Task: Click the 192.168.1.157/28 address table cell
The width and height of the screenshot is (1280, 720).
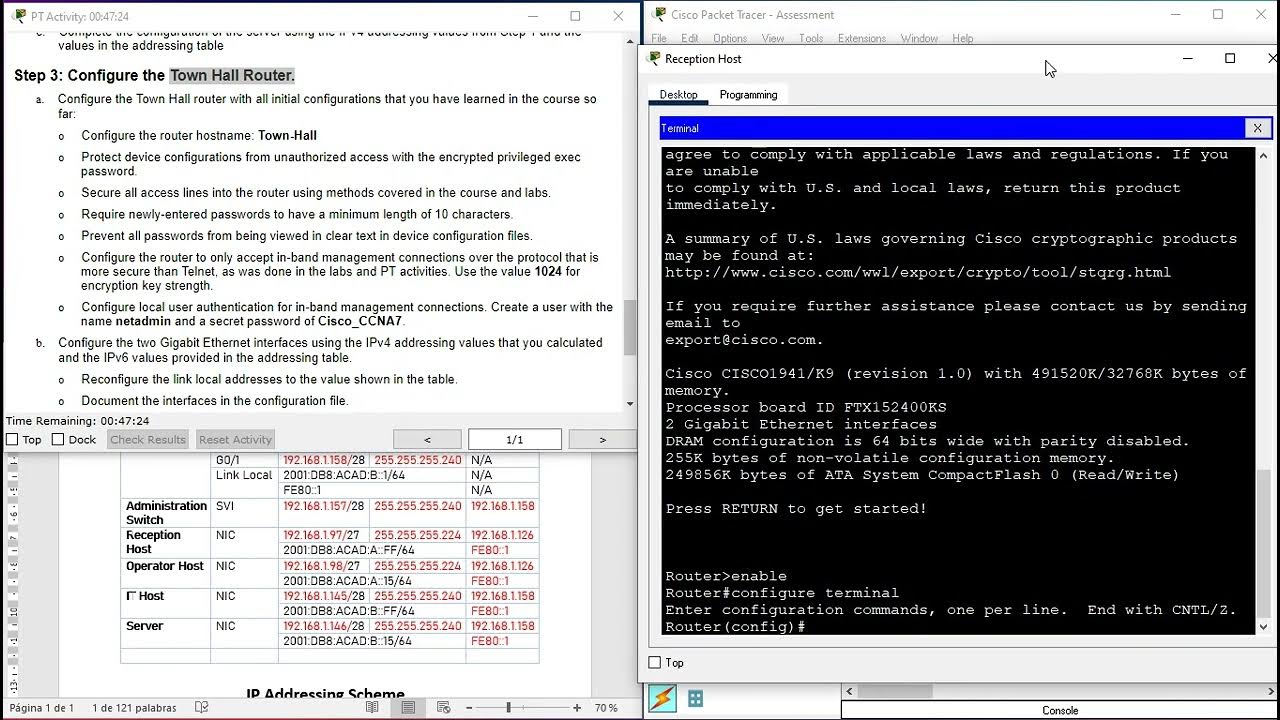Action: pyautogui.click(x=324, y=506)
